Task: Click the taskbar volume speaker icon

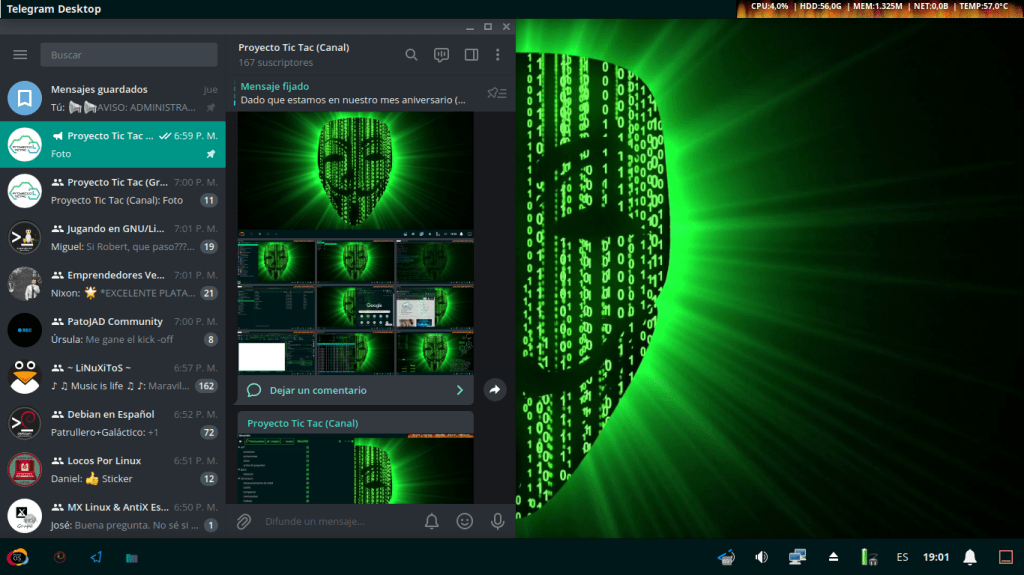Action: tap(761, 557)
